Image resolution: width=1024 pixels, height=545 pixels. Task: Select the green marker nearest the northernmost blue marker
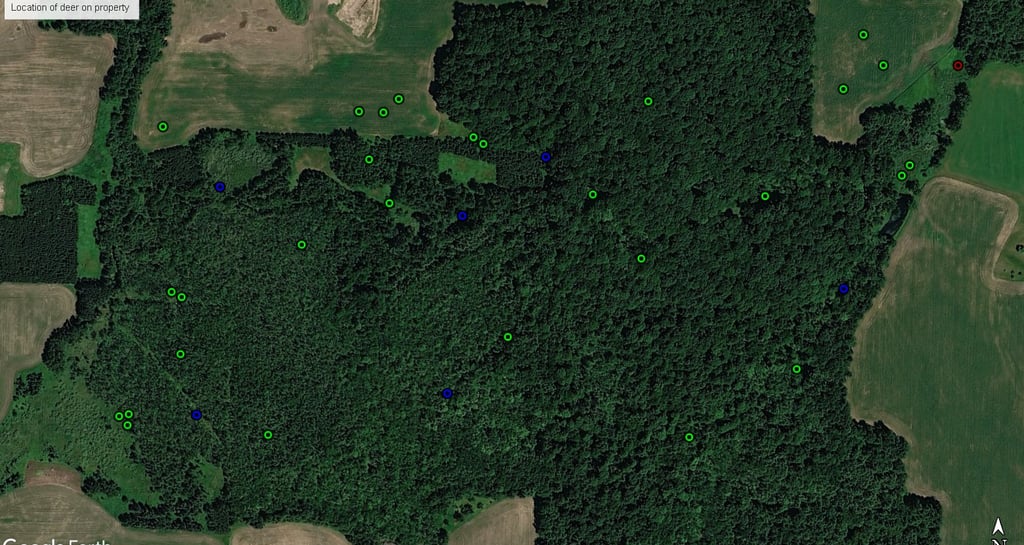point(592,195)
